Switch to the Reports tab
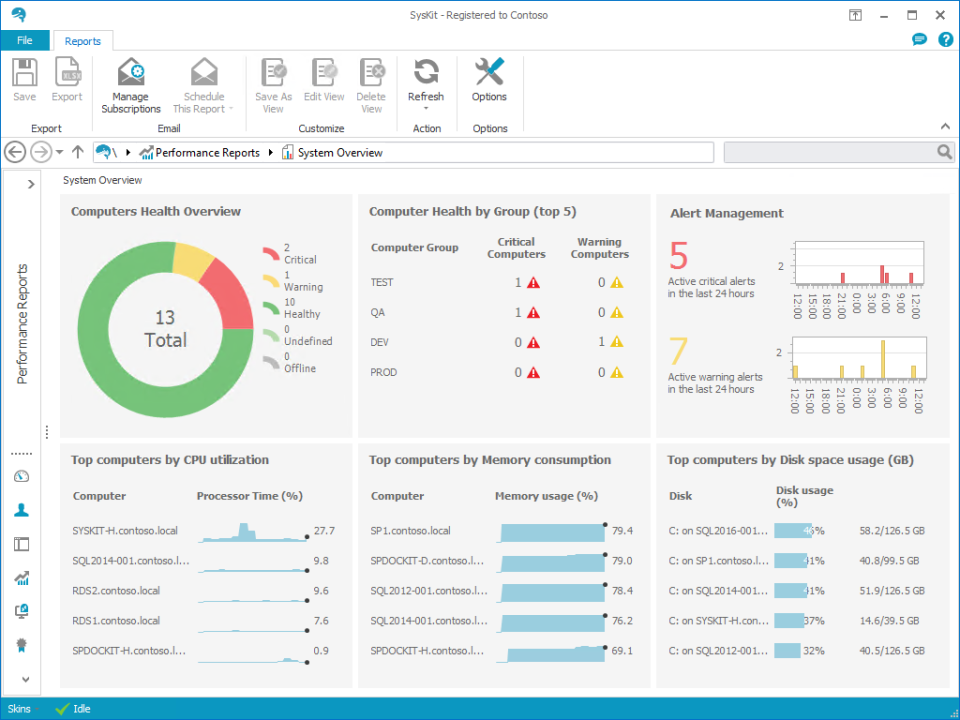This screenshot has width=960, height=720. click(x=82, y=41)
